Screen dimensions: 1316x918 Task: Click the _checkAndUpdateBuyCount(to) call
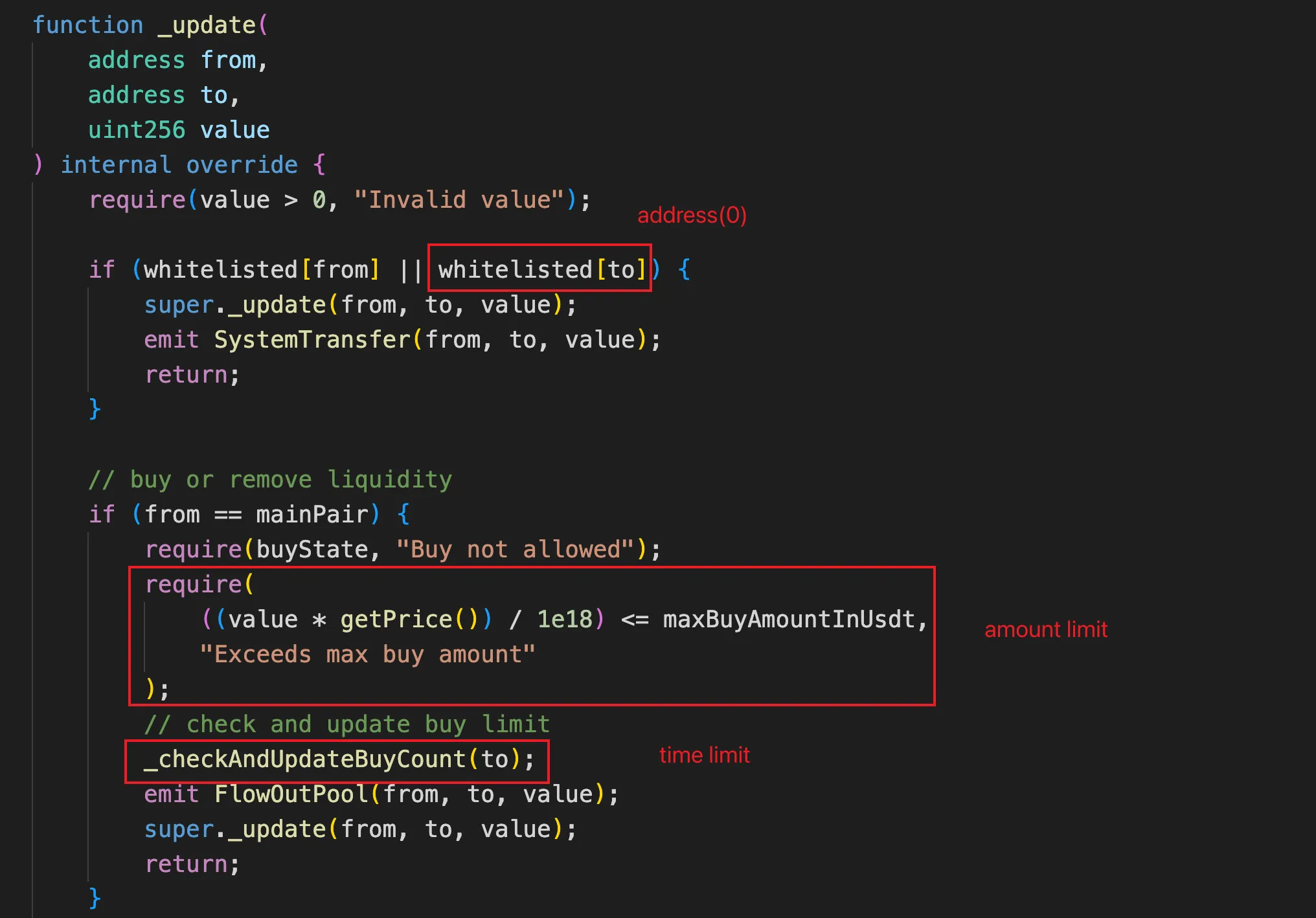pos(339,759)
